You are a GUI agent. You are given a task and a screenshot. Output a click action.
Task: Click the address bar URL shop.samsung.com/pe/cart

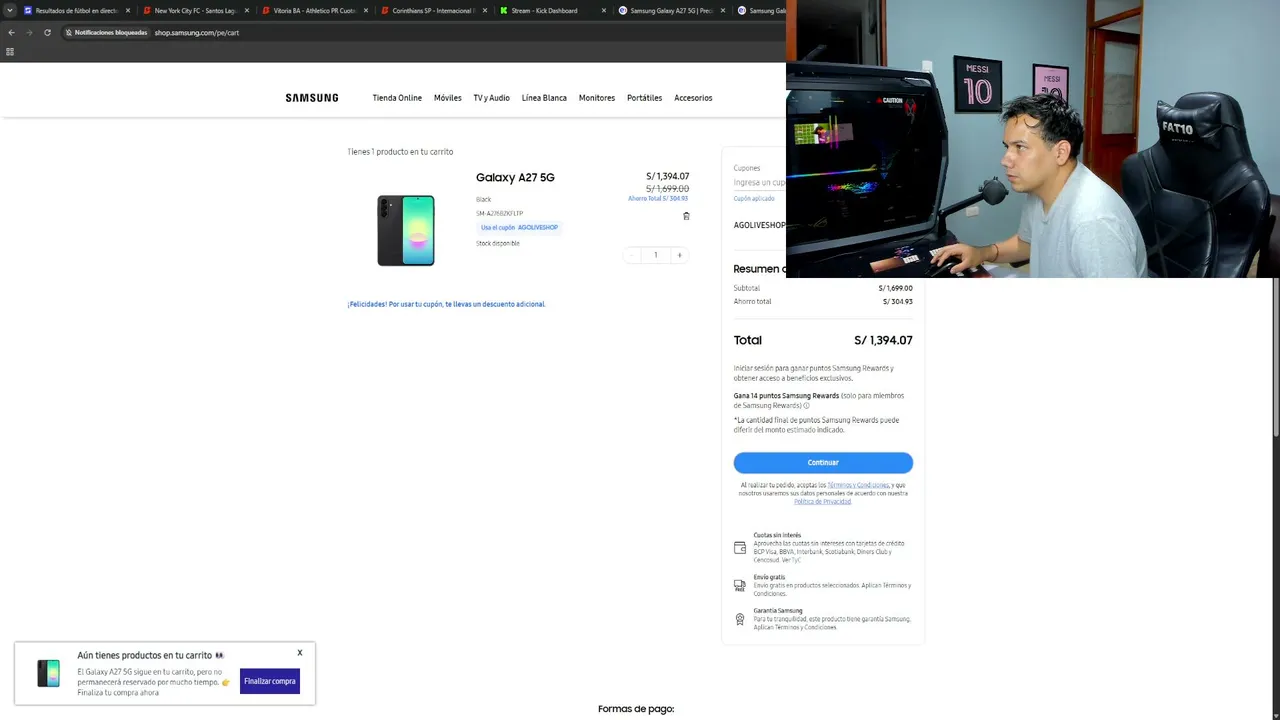(197, 33)
